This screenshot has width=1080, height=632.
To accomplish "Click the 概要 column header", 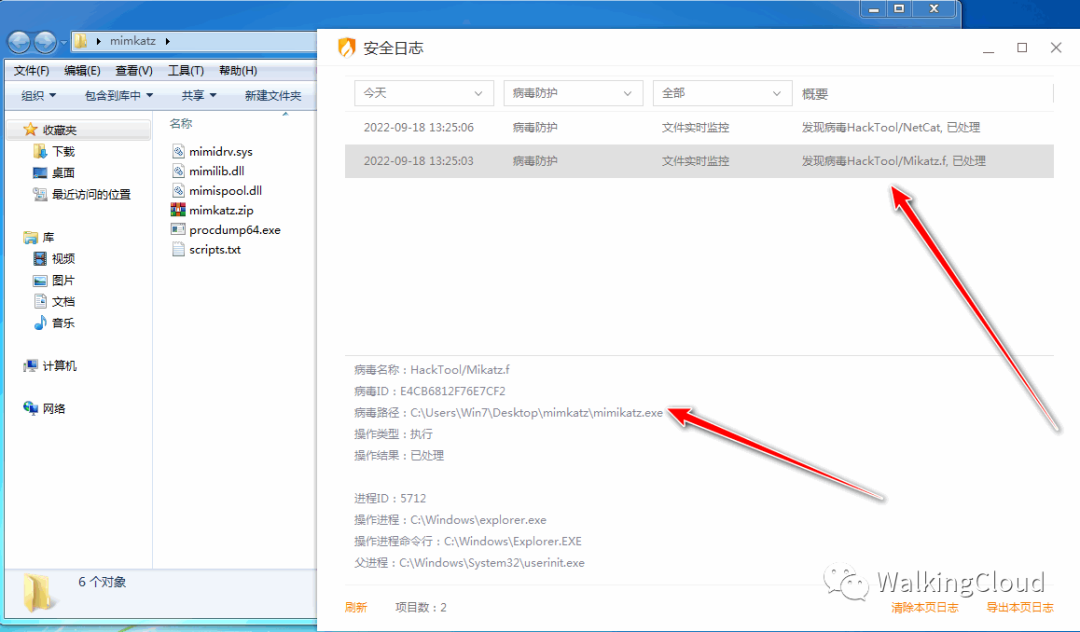I will point(815,94).
